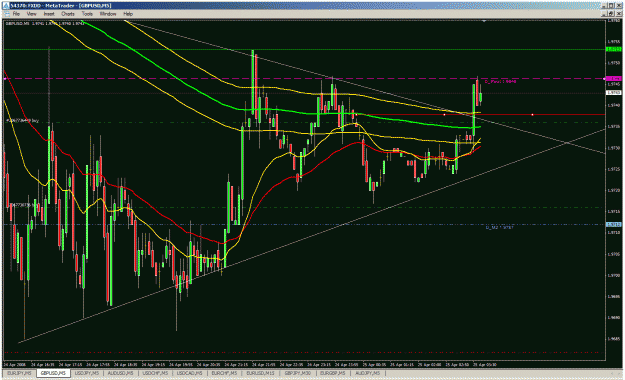Click the blue D_M2 price tag on scale
This screenshot has width=625, height=380.
pos(613,224)
